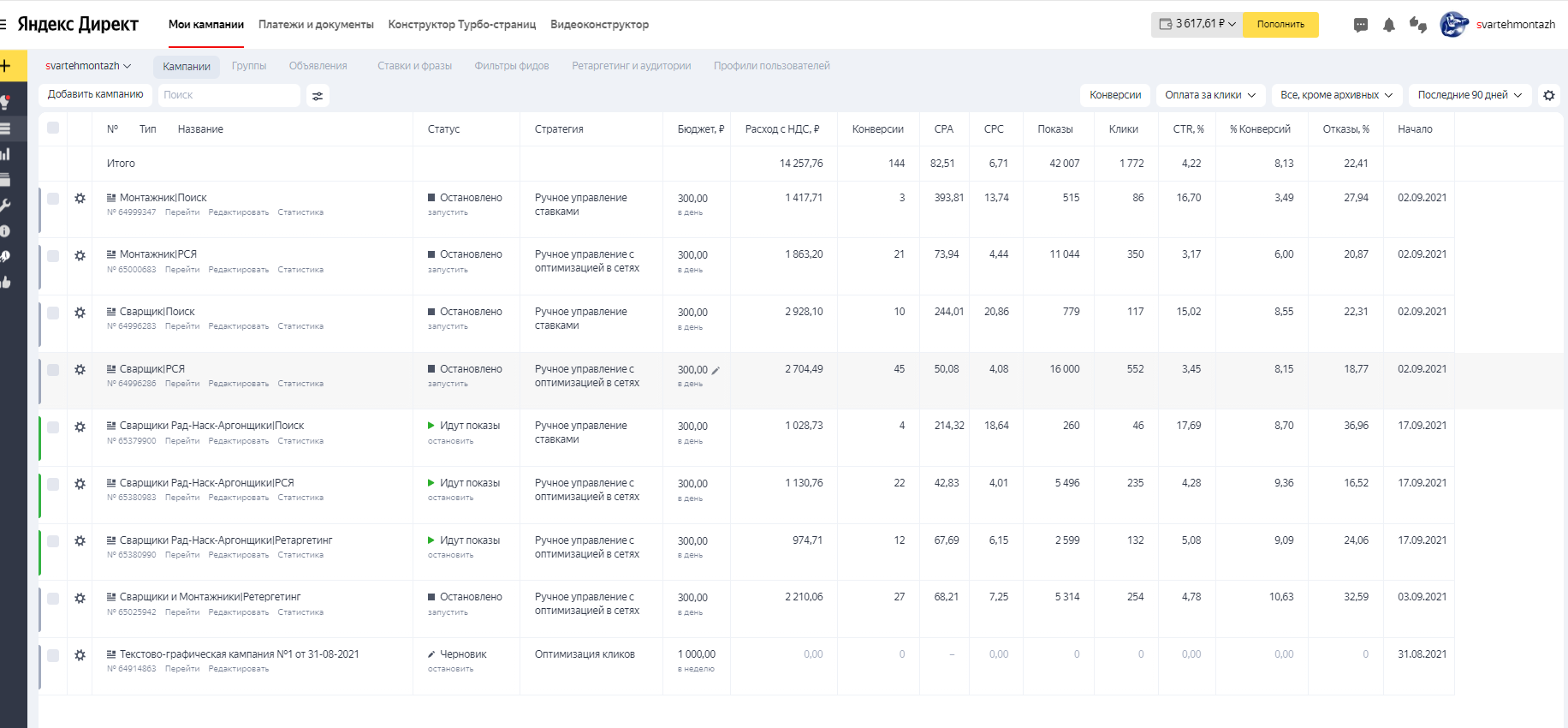Click the yellow 'Пополнить' button
1568x728 pixels.
[1280, 25]
